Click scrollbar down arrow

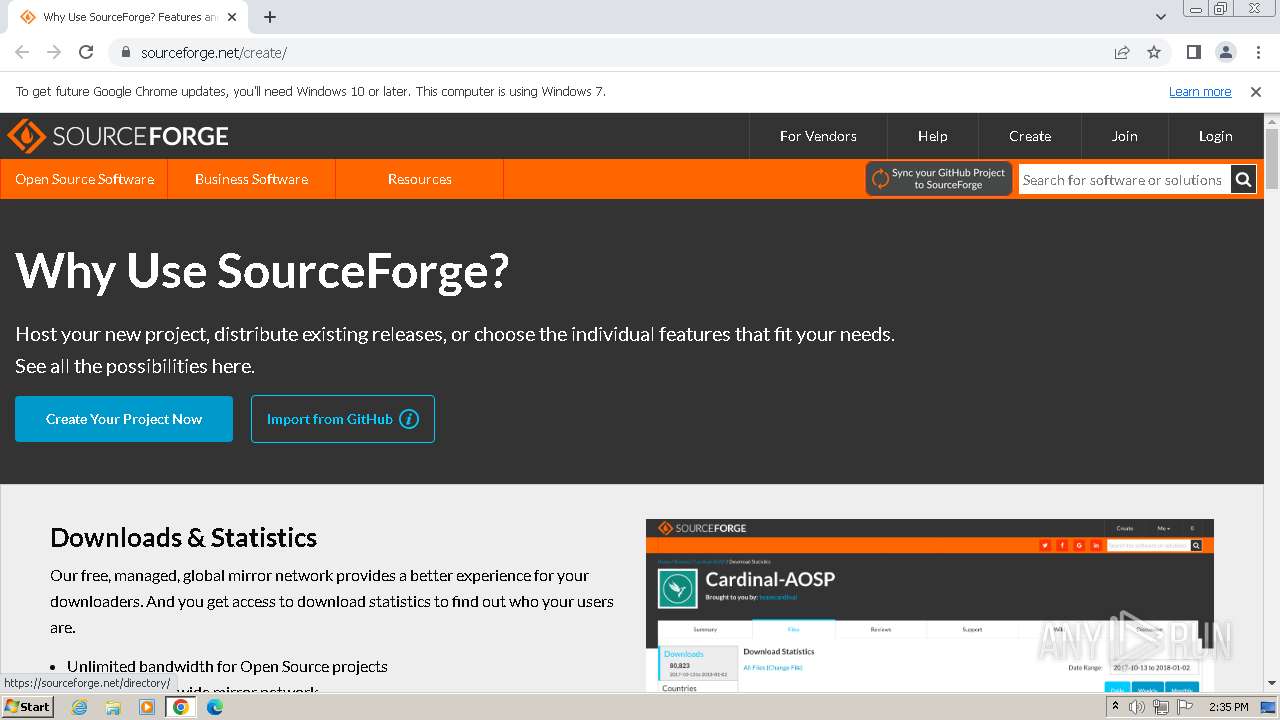tap(1272, 684)
